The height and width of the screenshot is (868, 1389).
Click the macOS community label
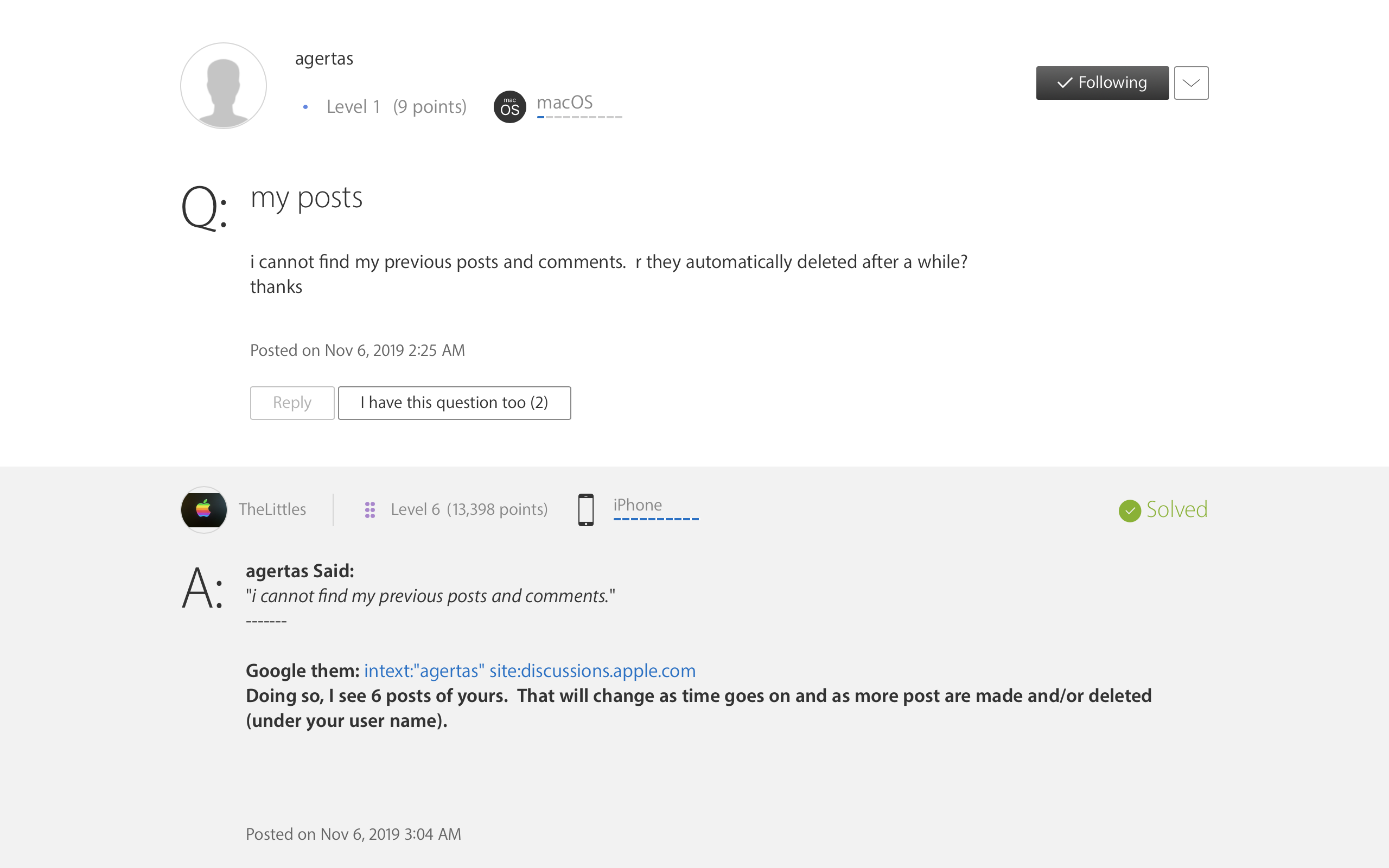click(x=564, y=102)
